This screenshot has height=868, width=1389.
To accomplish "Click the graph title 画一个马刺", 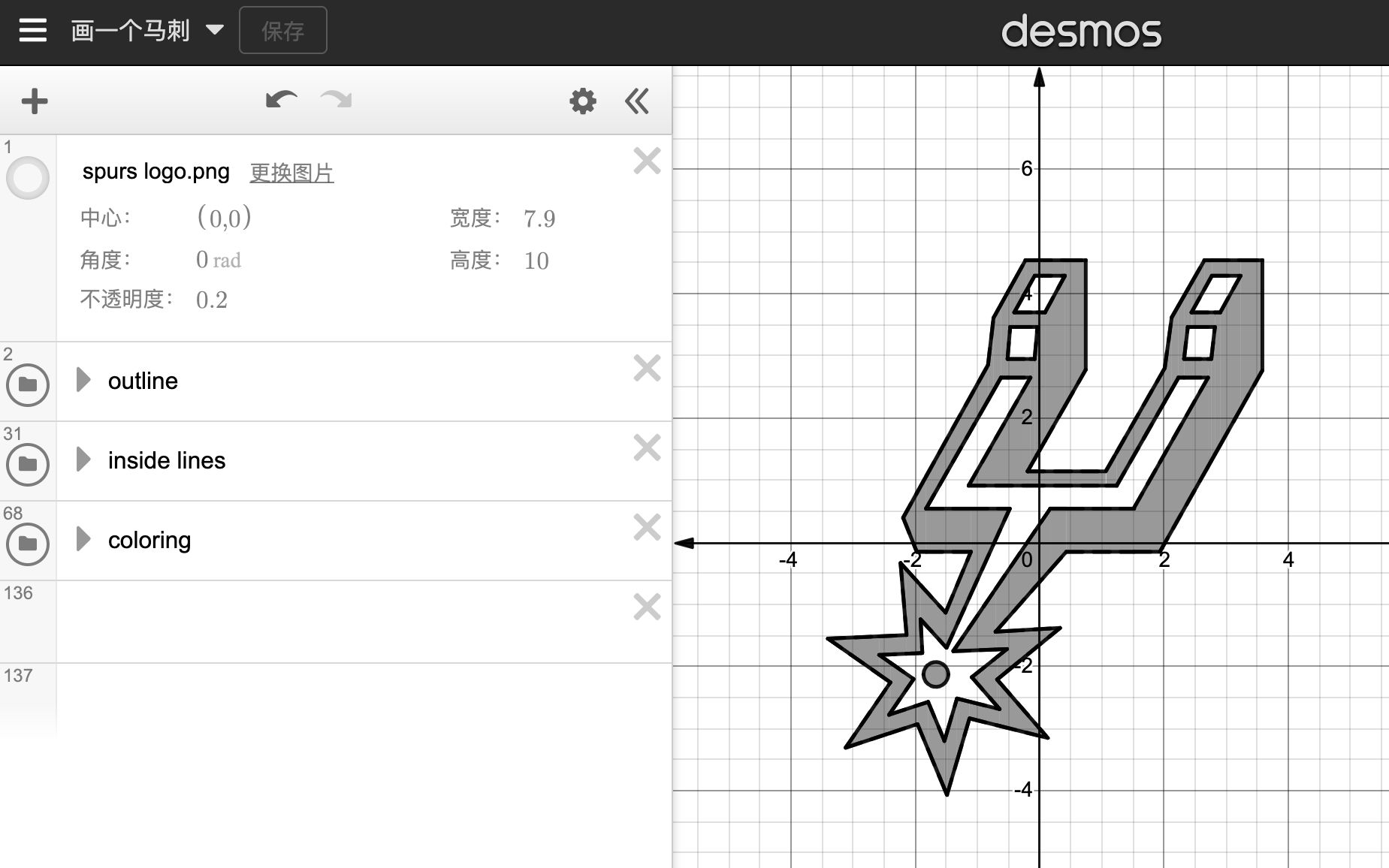I will tap(130, 31).
